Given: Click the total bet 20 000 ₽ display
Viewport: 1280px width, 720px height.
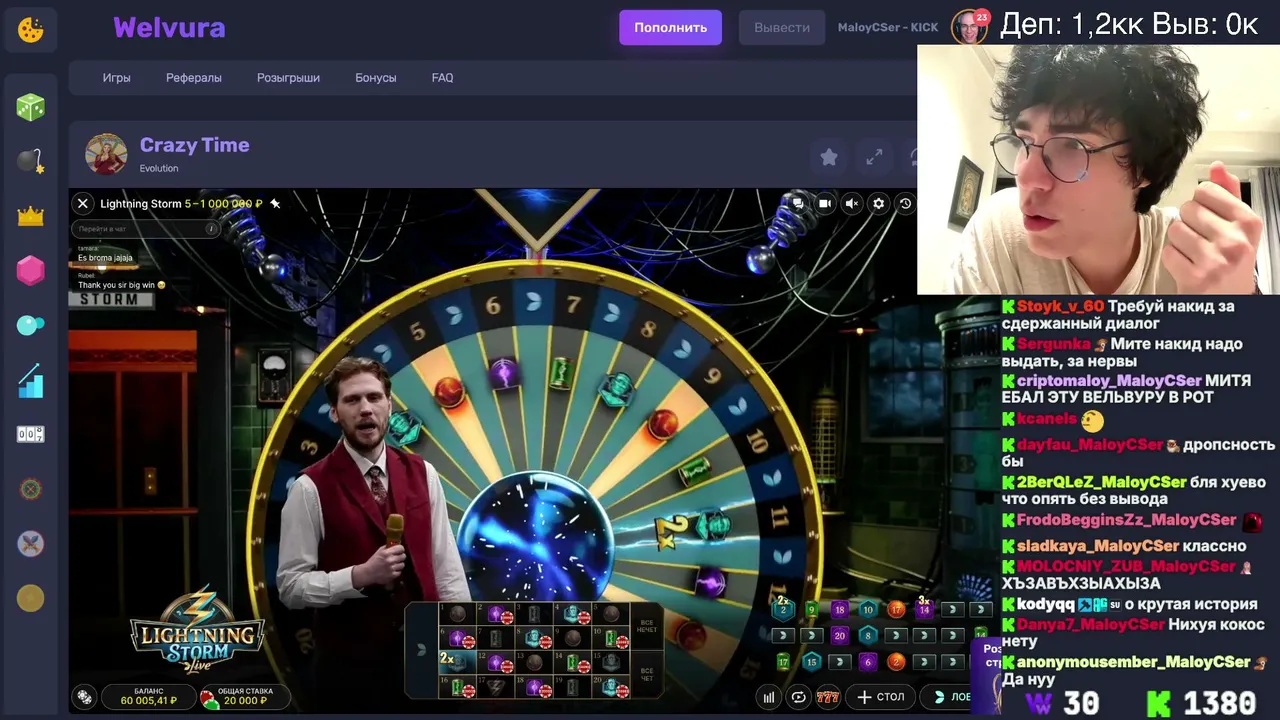Looking at the screenshot, I should pos(244,697).
